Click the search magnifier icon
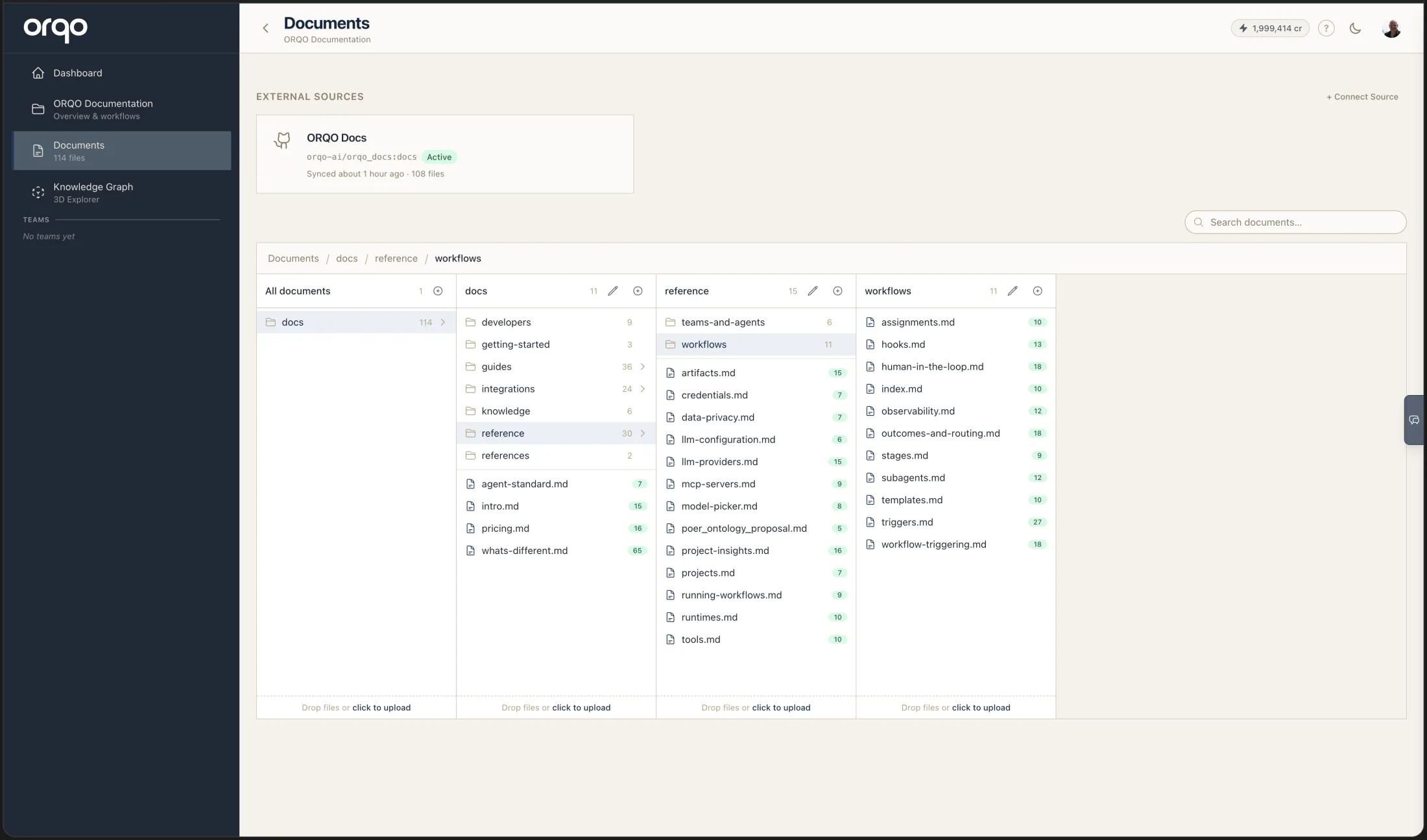Screen dimensions: 1427x840 (x=1199, y=222)
